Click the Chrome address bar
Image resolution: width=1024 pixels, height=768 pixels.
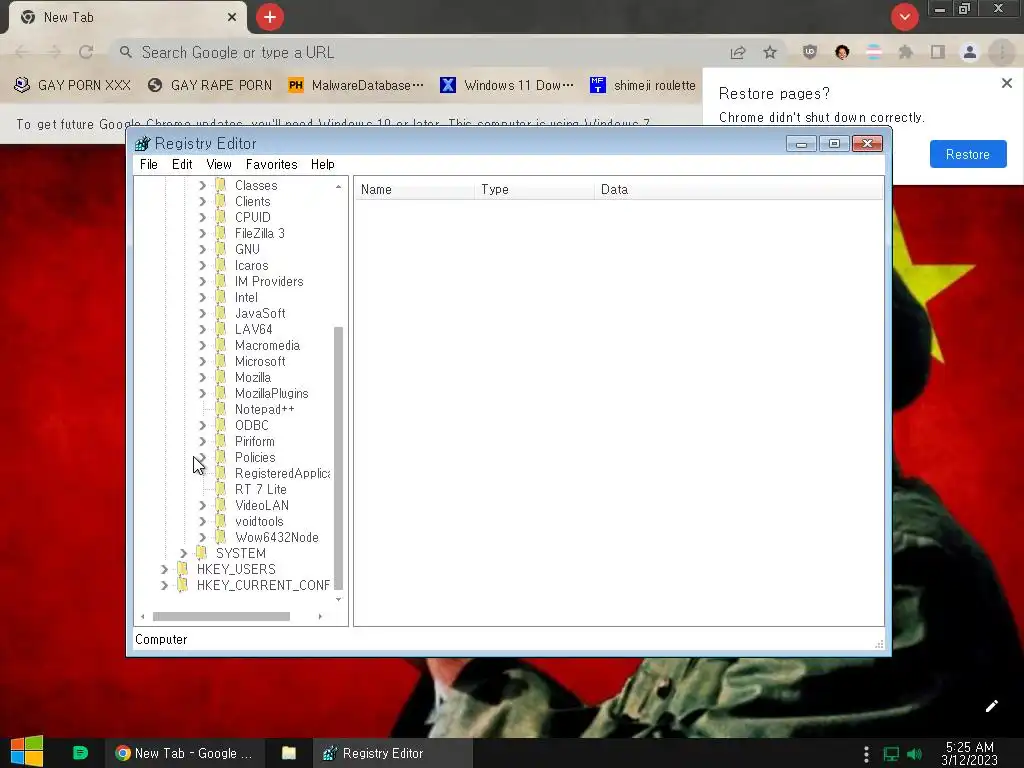coord(418,52)
